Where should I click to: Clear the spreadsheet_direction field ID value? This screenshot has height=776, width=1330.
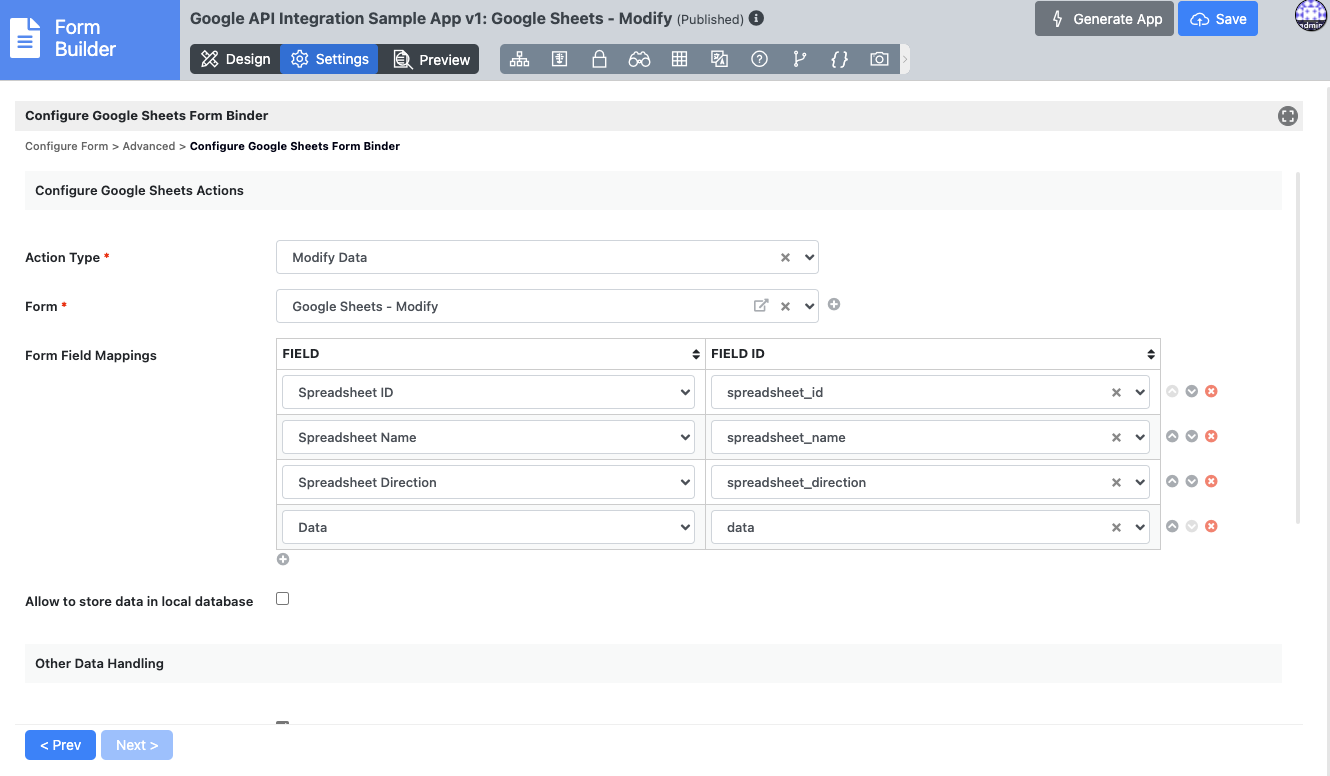(1116, 483)
